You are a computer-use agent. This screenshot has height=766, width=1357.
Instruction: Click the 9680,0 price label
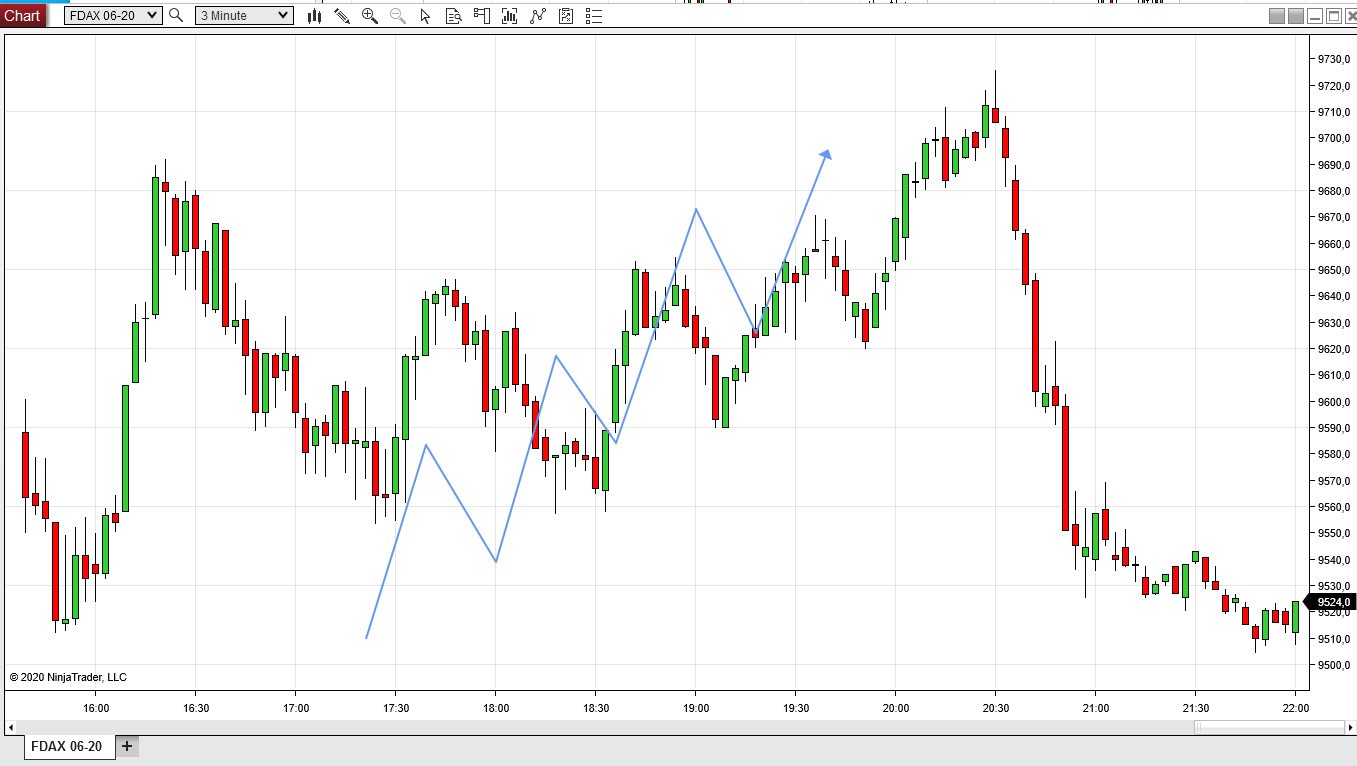click(1334, 191)
